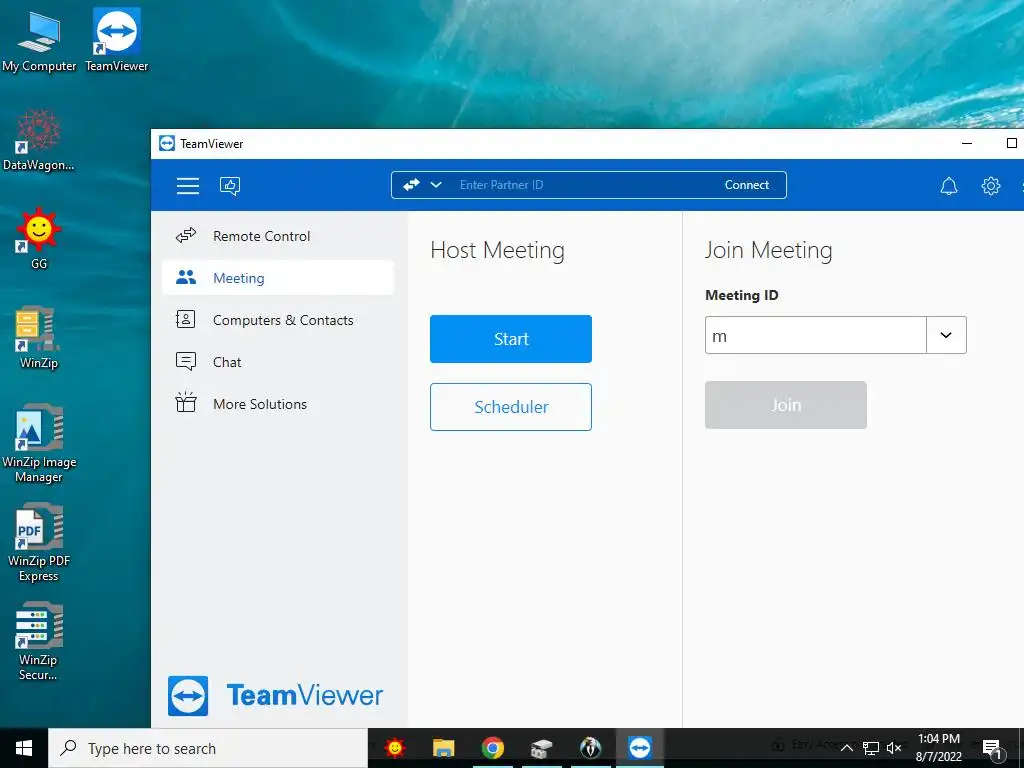The image size is (1024, 768).
Task: Open TeamViewer settings gear icon
Action: [991, 186]
